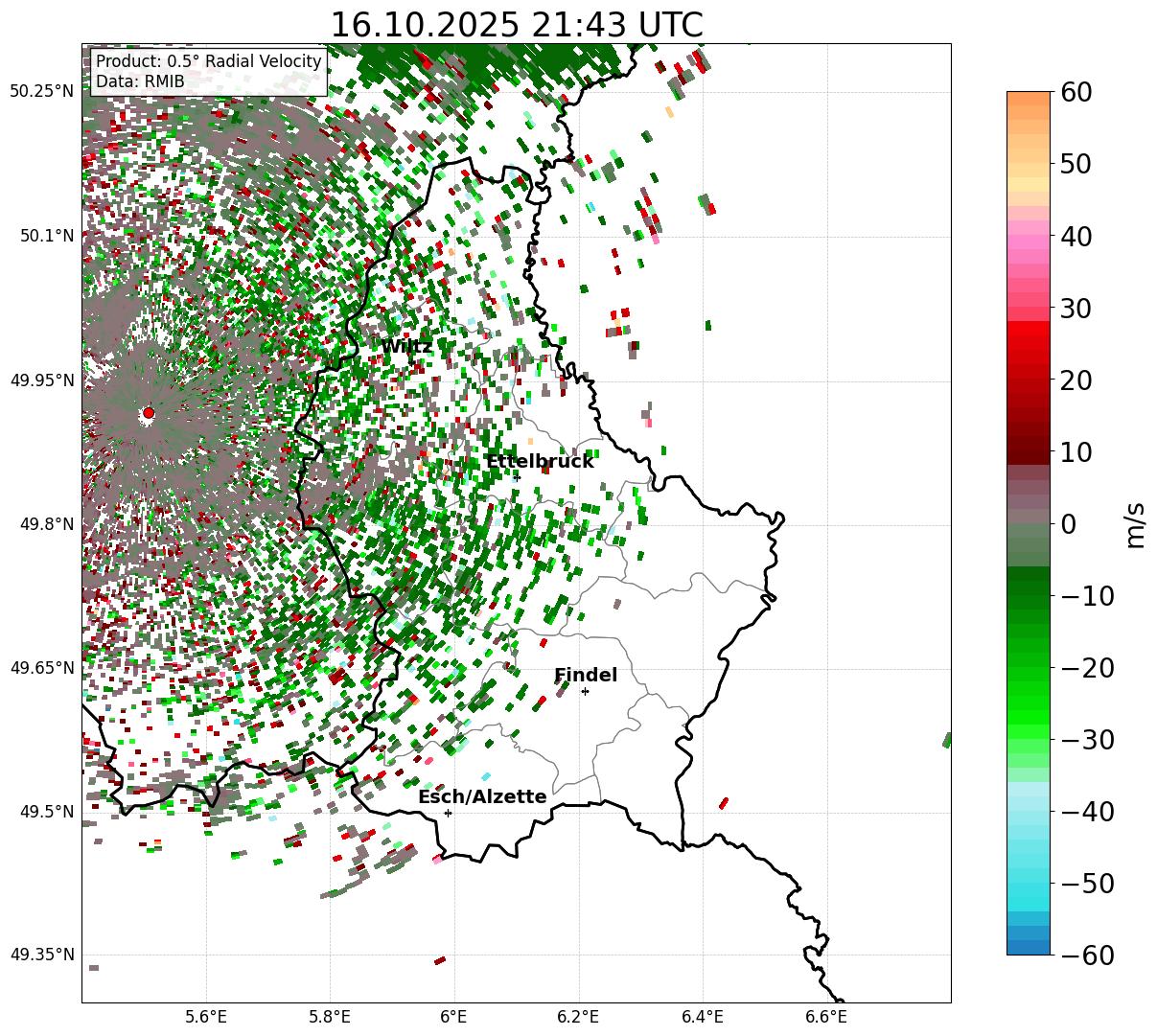
Task: Click the Esch/Alzette city label
Action: tap(482, 797)
